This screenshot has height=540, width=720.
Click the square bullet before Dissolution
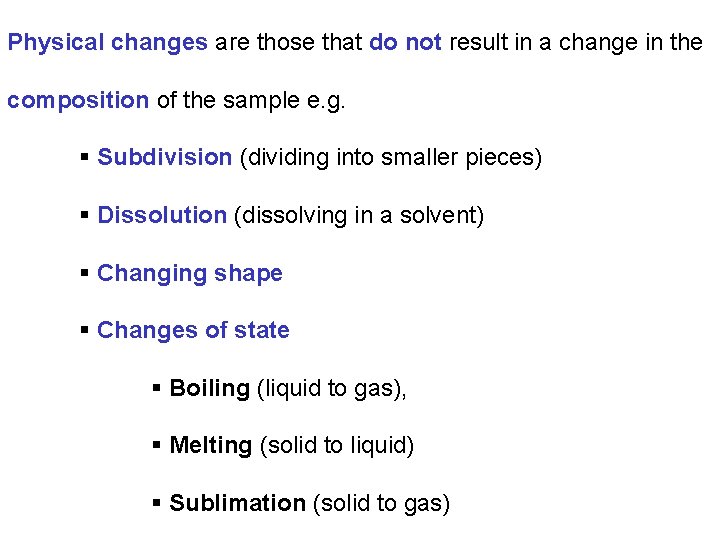coord(84,214)
